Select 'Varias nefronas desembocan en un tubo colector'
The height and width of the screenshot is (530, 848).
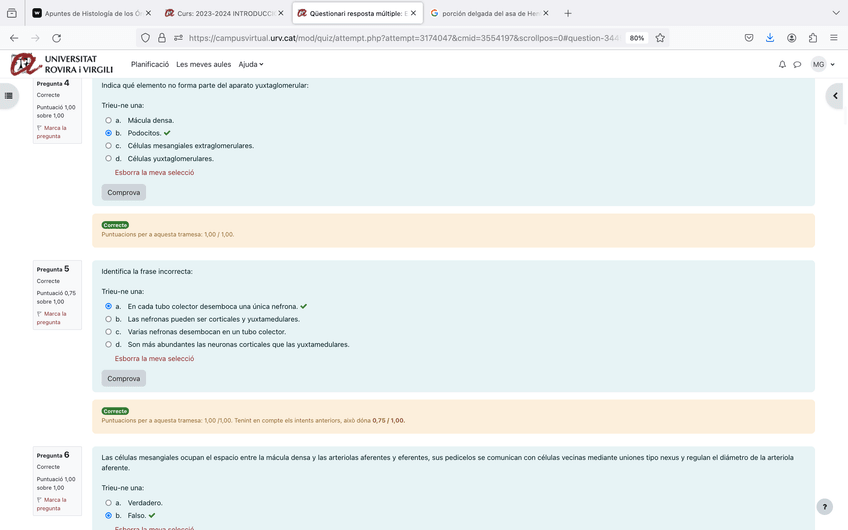tap(108, 332)
